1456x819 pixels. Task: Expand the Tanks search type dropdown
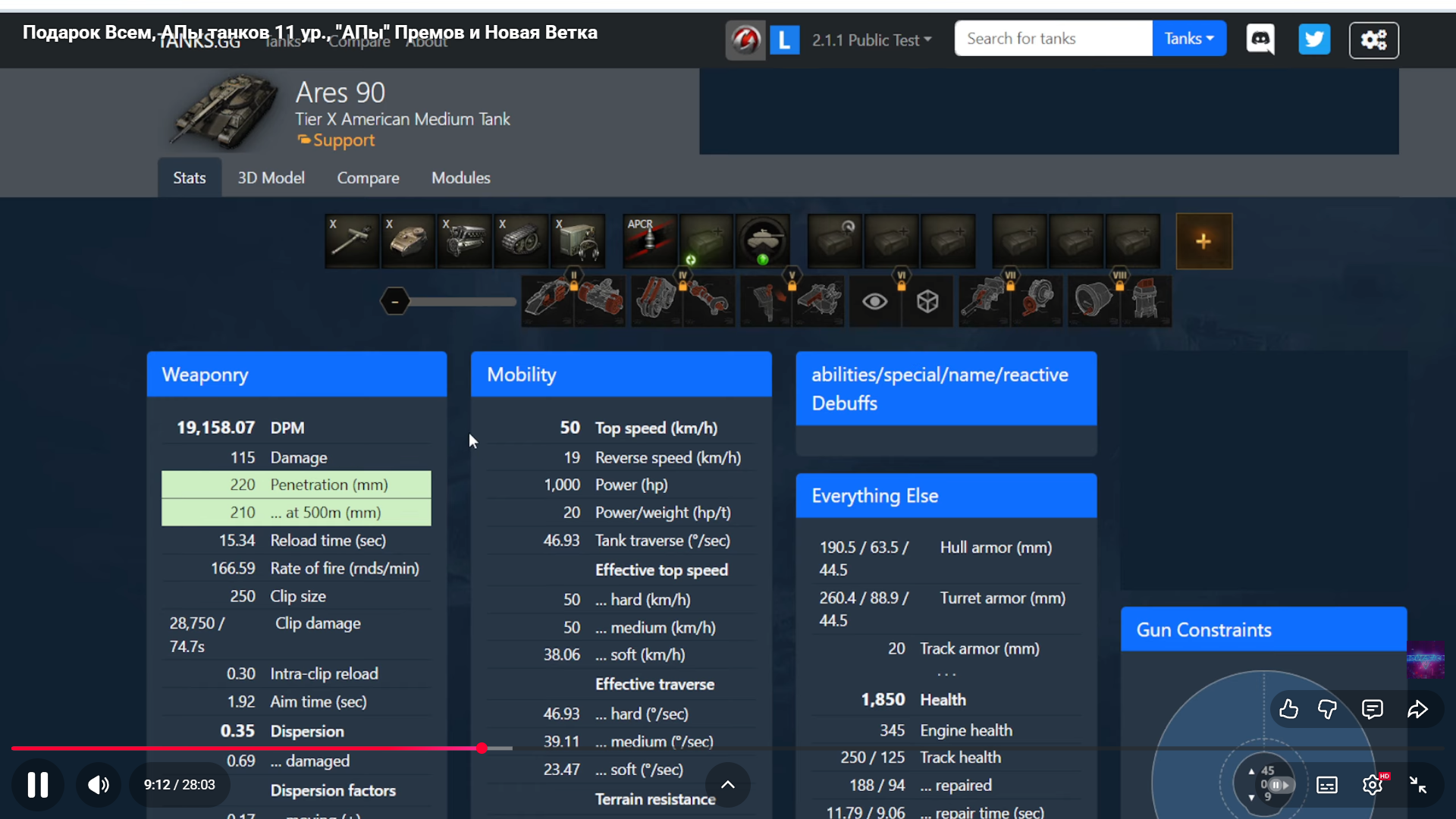coord(1188,39)
